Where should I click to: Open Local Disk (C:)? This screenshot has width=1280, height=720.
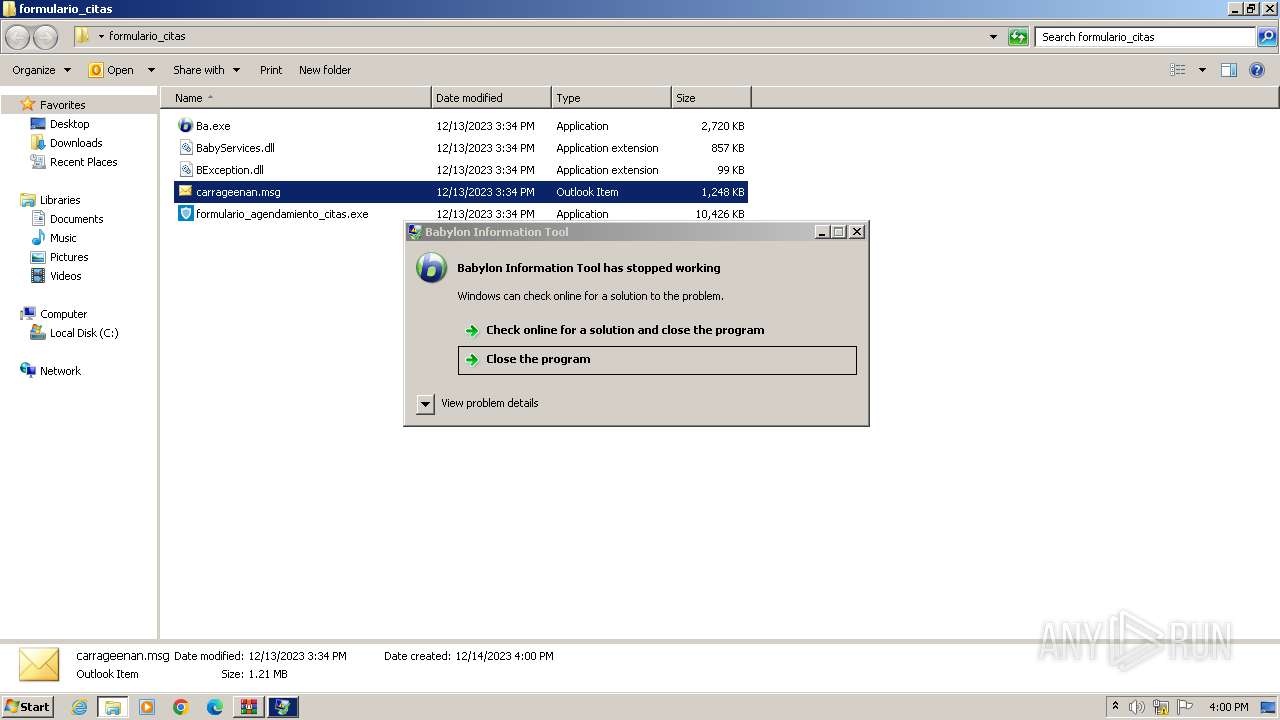click(84, 333)
